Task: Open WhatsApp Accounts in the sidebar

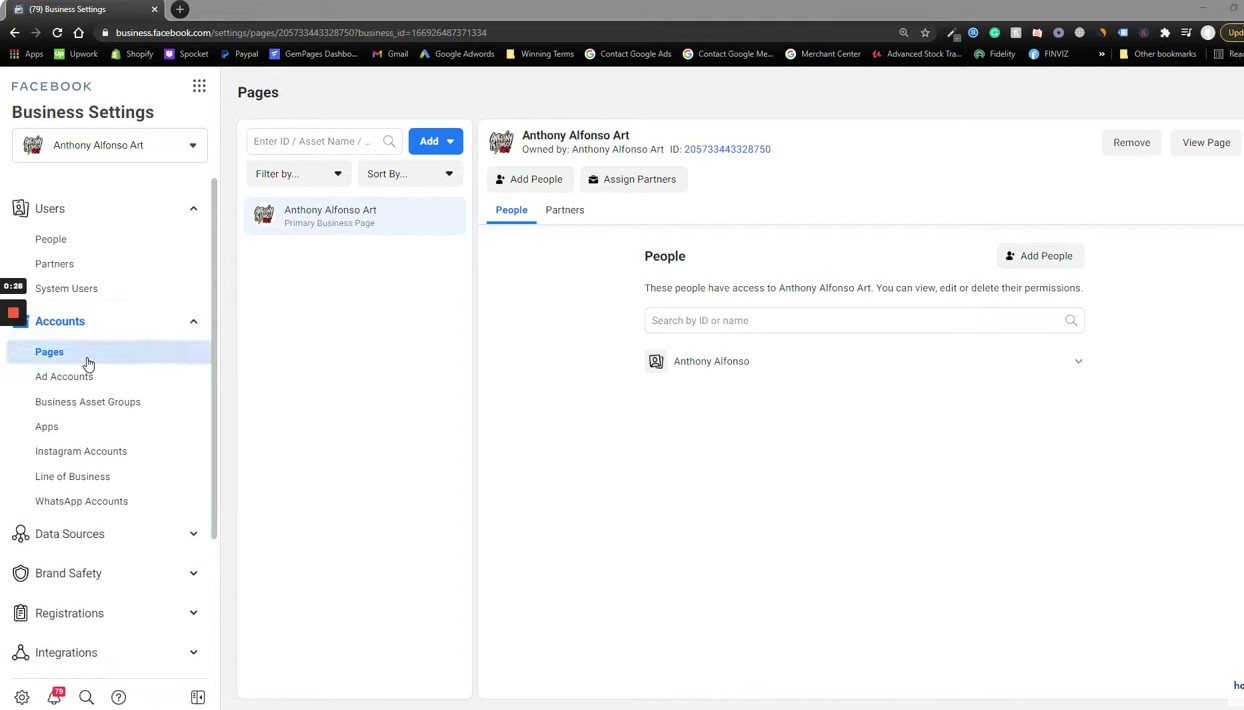Action: pos(81,501)
